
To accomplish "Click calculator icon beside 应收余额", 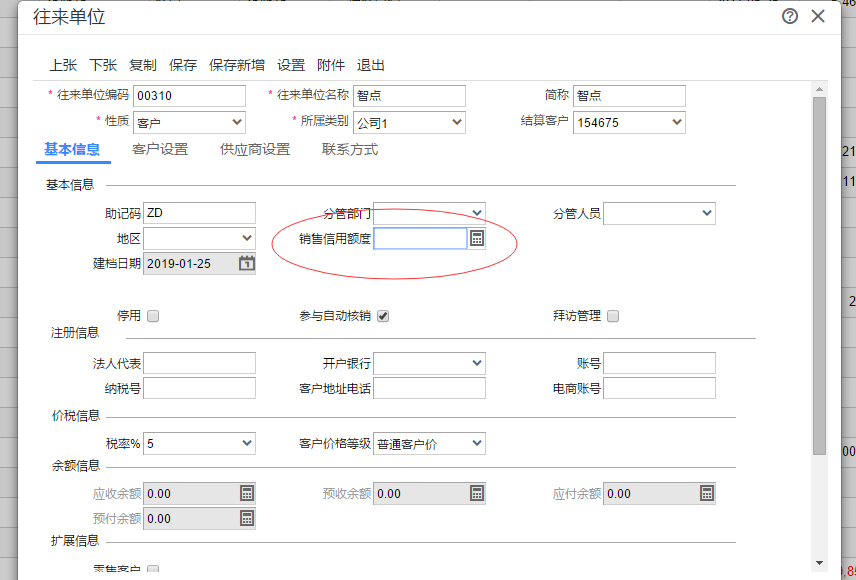I will click(247, 493).
